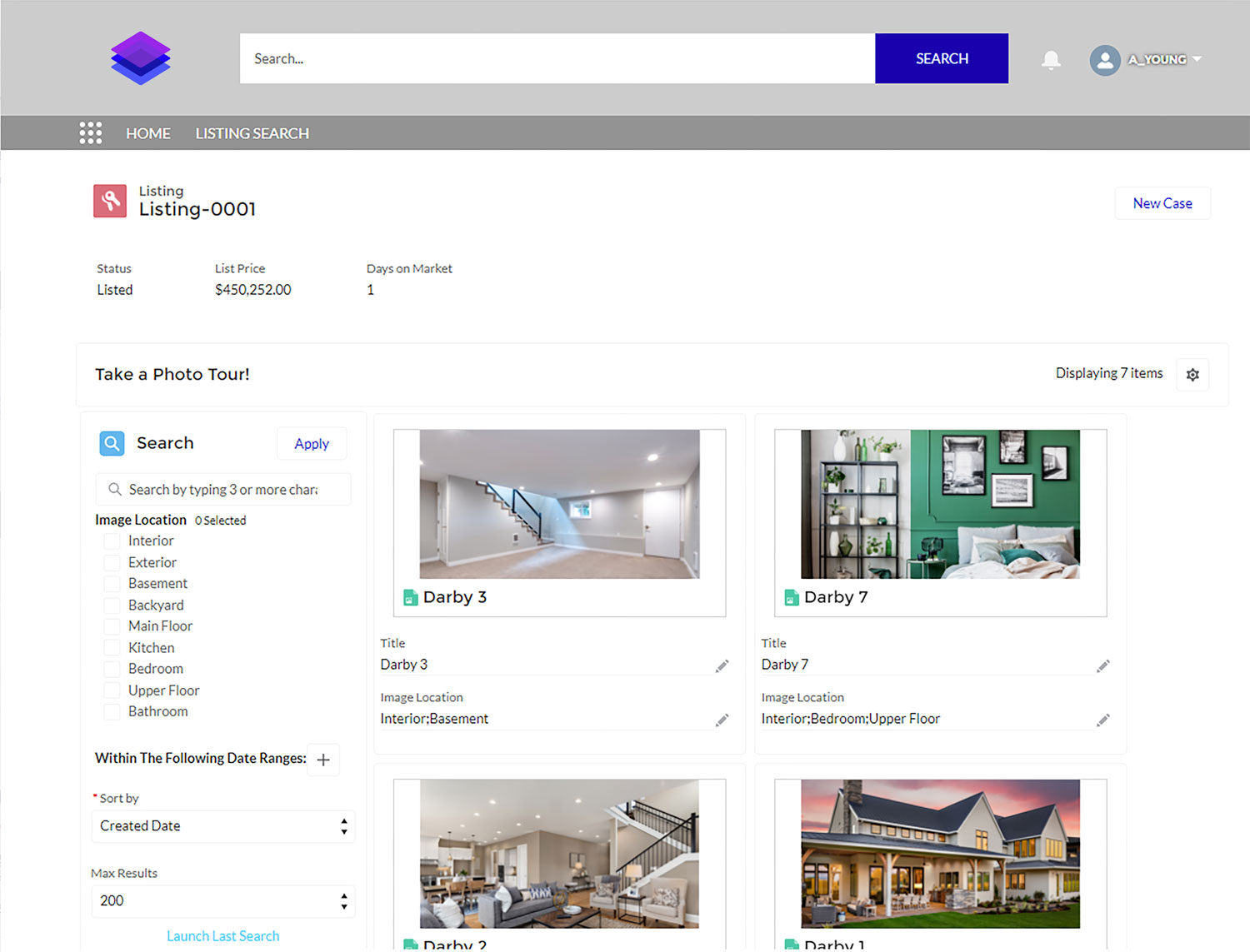Click the notifications bell icon
The height and width of the screenshot is (952, 1250).
(1051, 60)
